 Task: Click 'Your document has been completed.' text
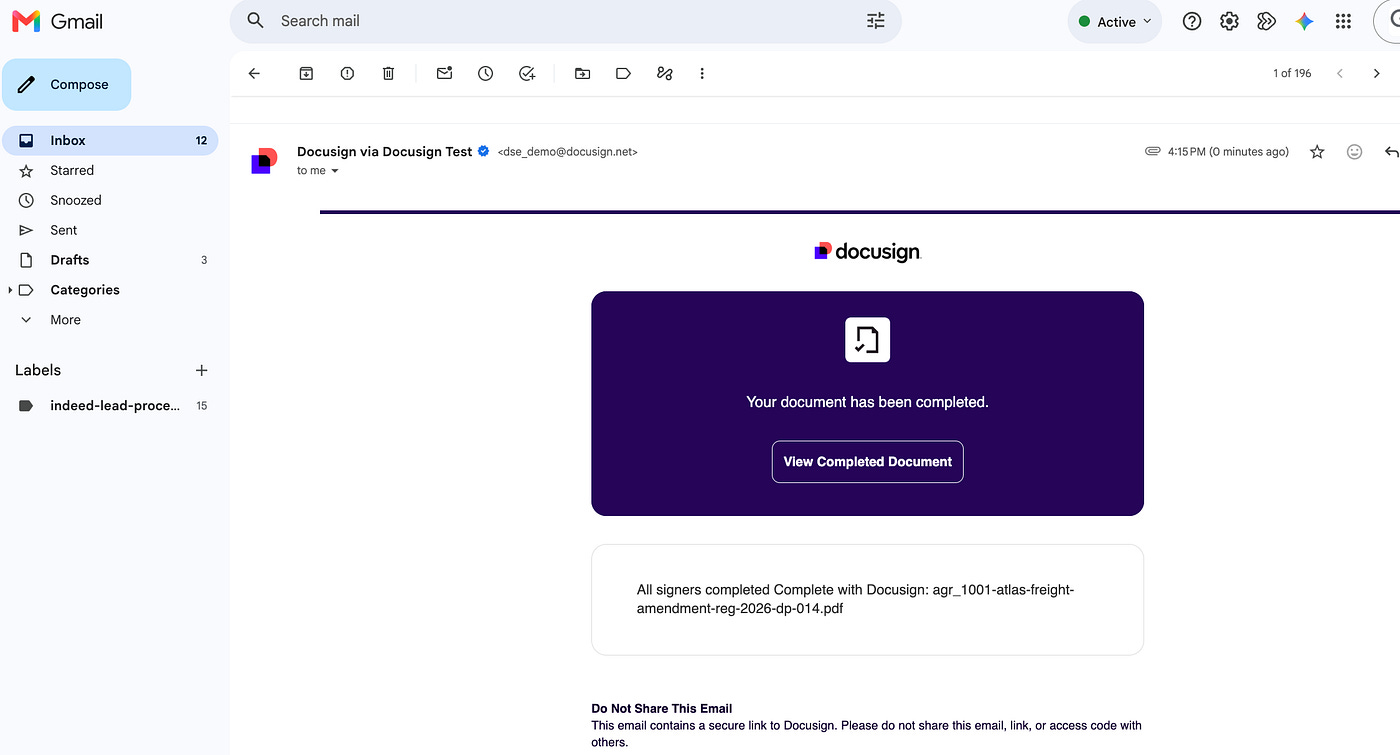tap(867, 402)
